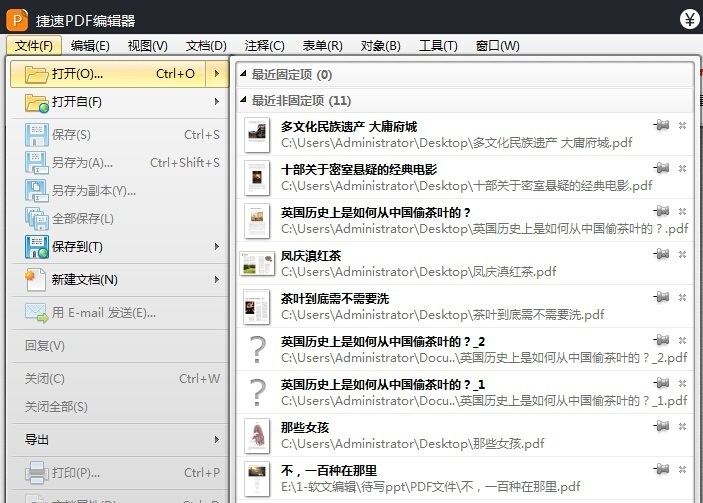
Task: Remove 凤庆滇红茶 from recent list
Action: pyautogui.click(x=682, y=255)
